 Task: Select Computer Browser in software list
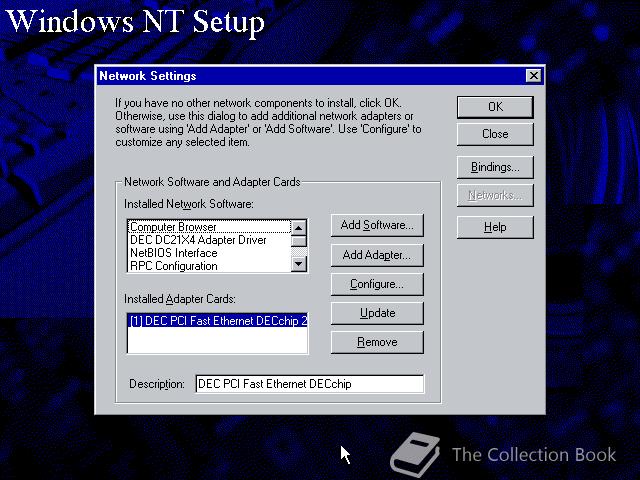[x=209, y=227]
